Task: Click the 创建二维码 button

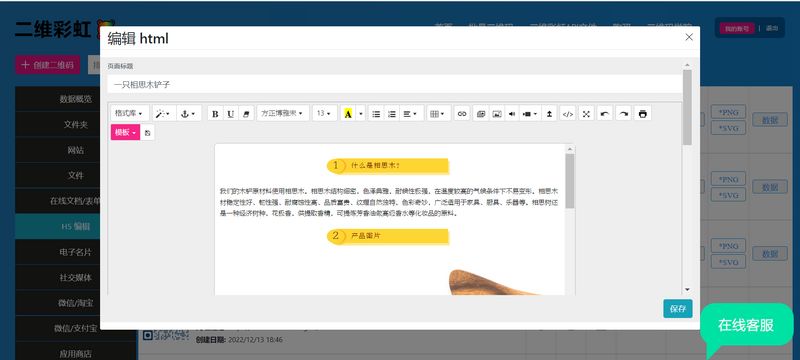Action: 48,65
